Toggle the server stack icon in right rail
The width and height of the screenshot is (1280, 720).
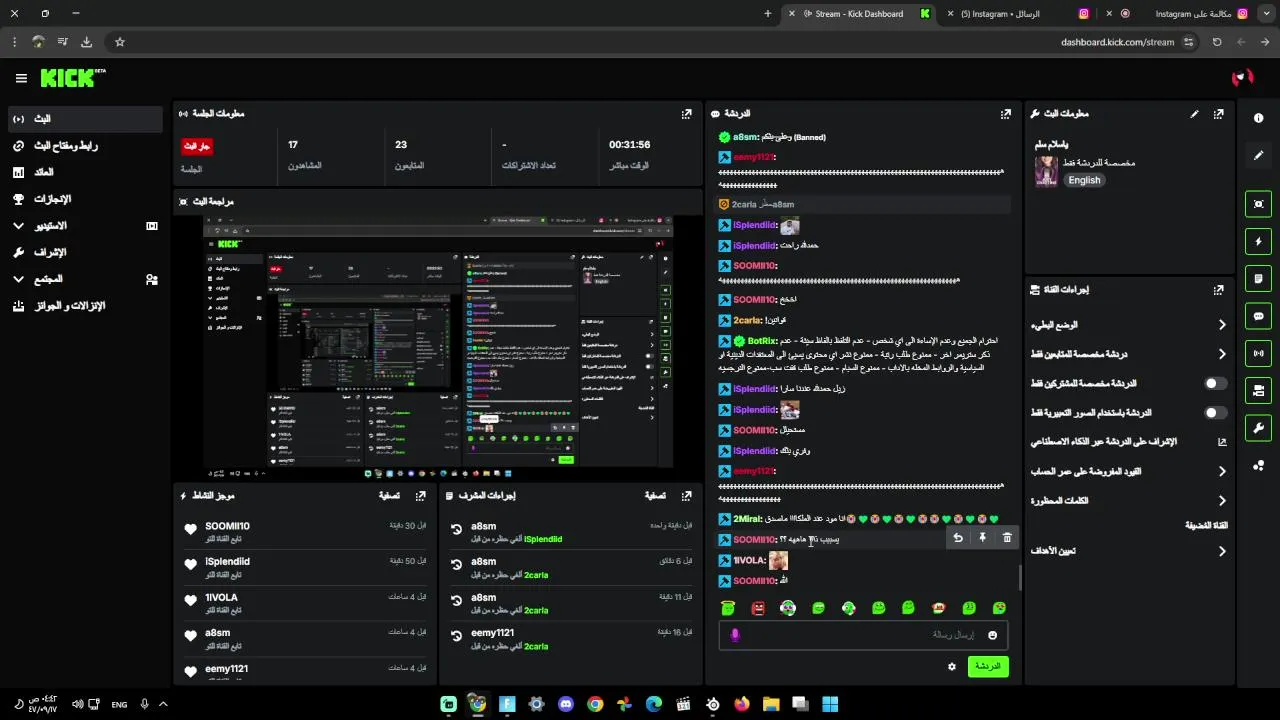point(1258,390)
